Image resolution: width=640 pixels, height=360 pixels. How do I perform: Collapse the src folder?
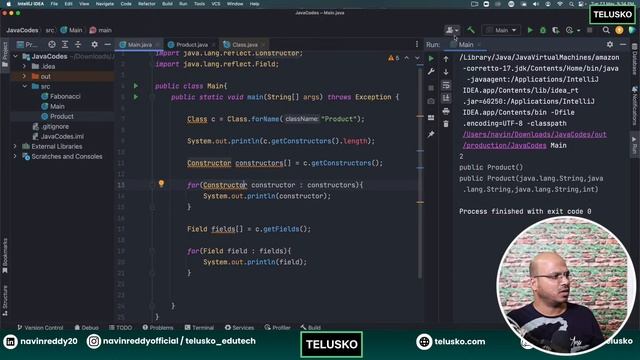24,86
